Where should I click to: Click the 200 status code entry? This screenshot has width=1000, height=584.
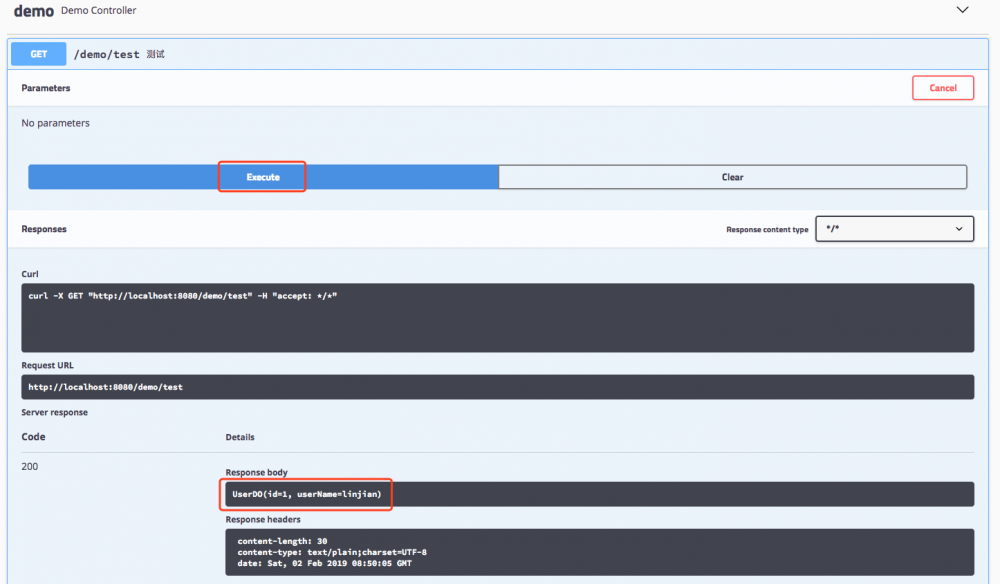pyautogui.click(x=29, y=466)
